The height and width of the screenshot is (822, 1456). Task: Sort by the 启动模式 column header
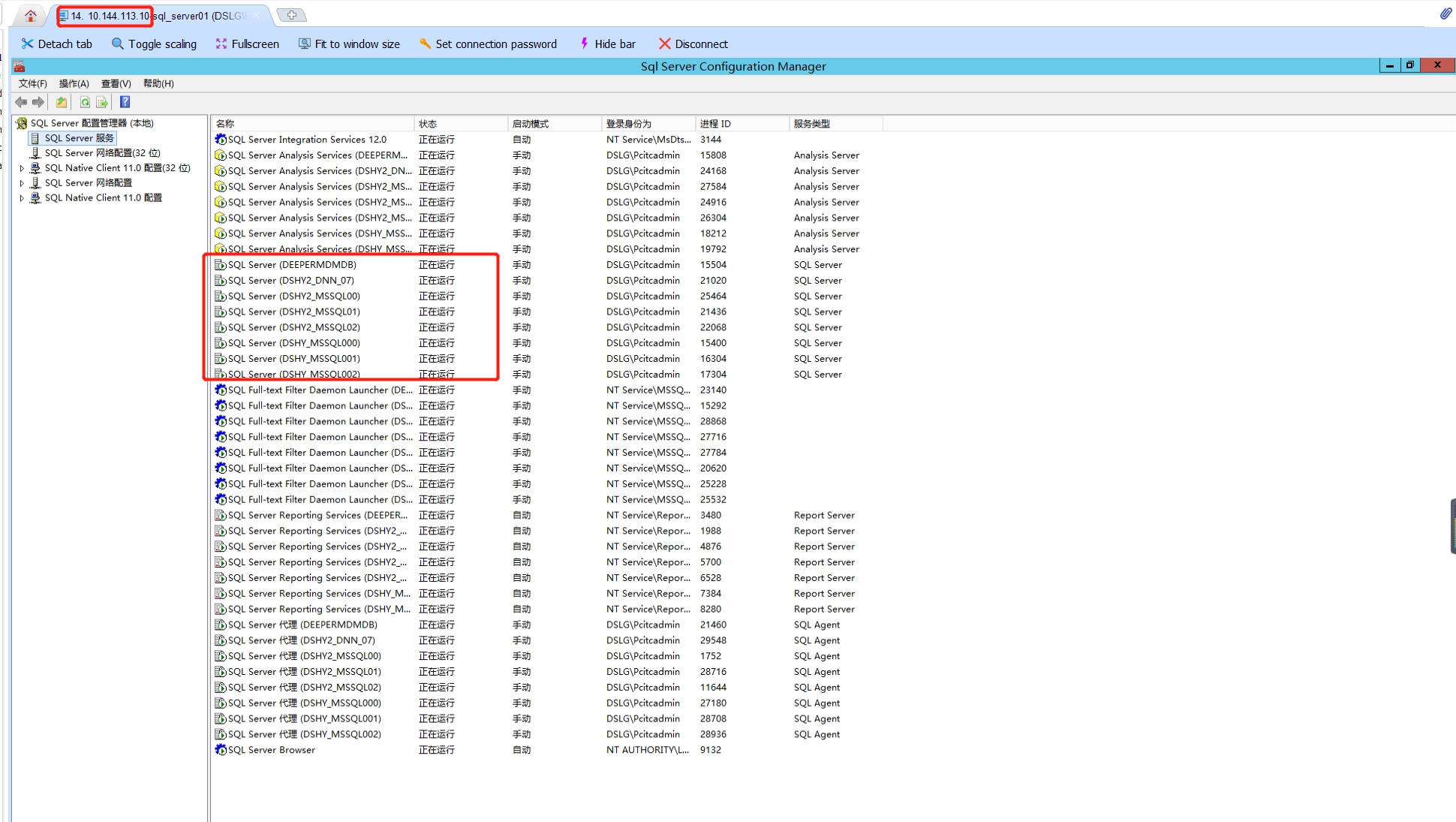555,124
